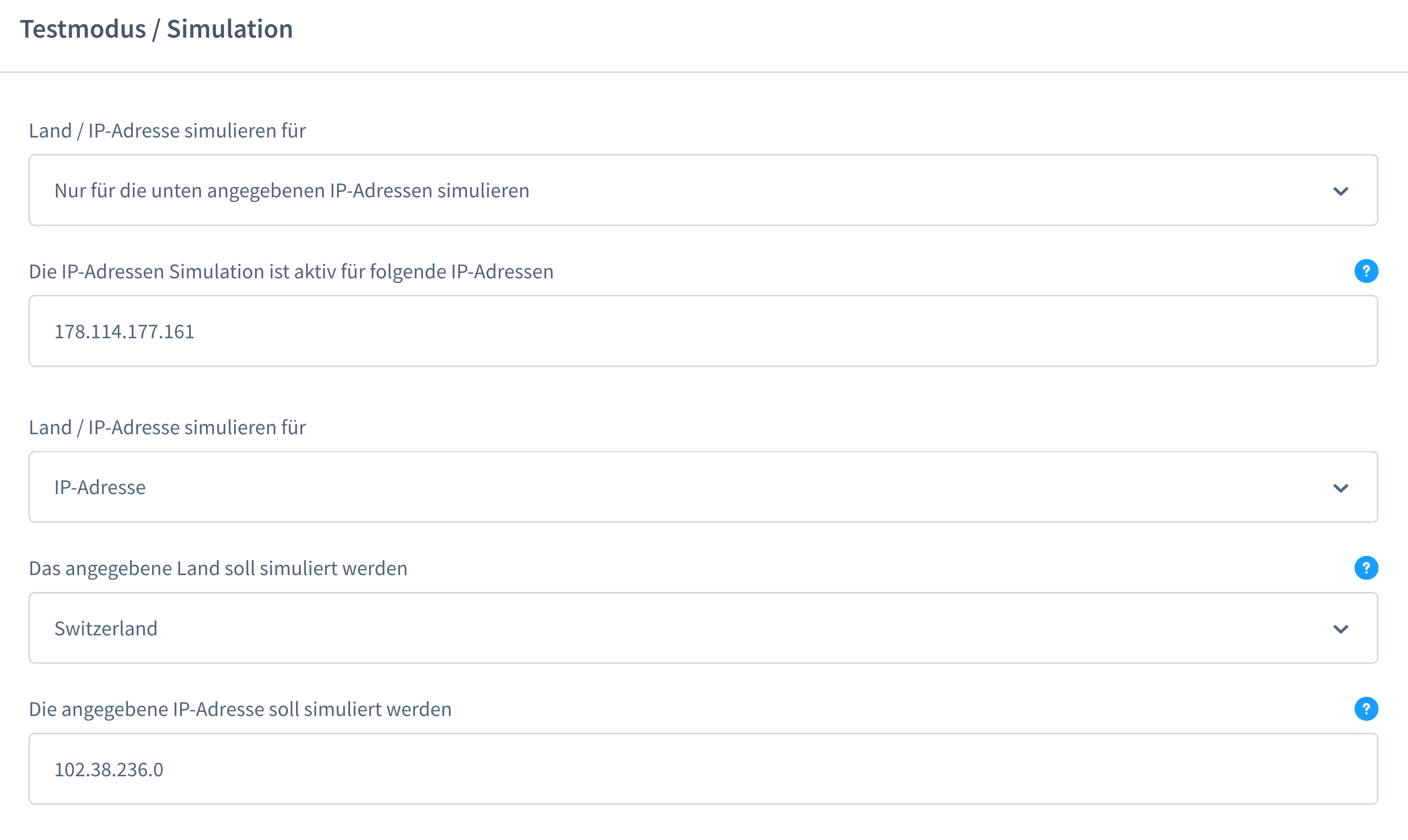Click label 'Die angegebene IP-Adresse soll simuliert werden'
Viewport: 1408px width, 840px height.
[240, 709]
